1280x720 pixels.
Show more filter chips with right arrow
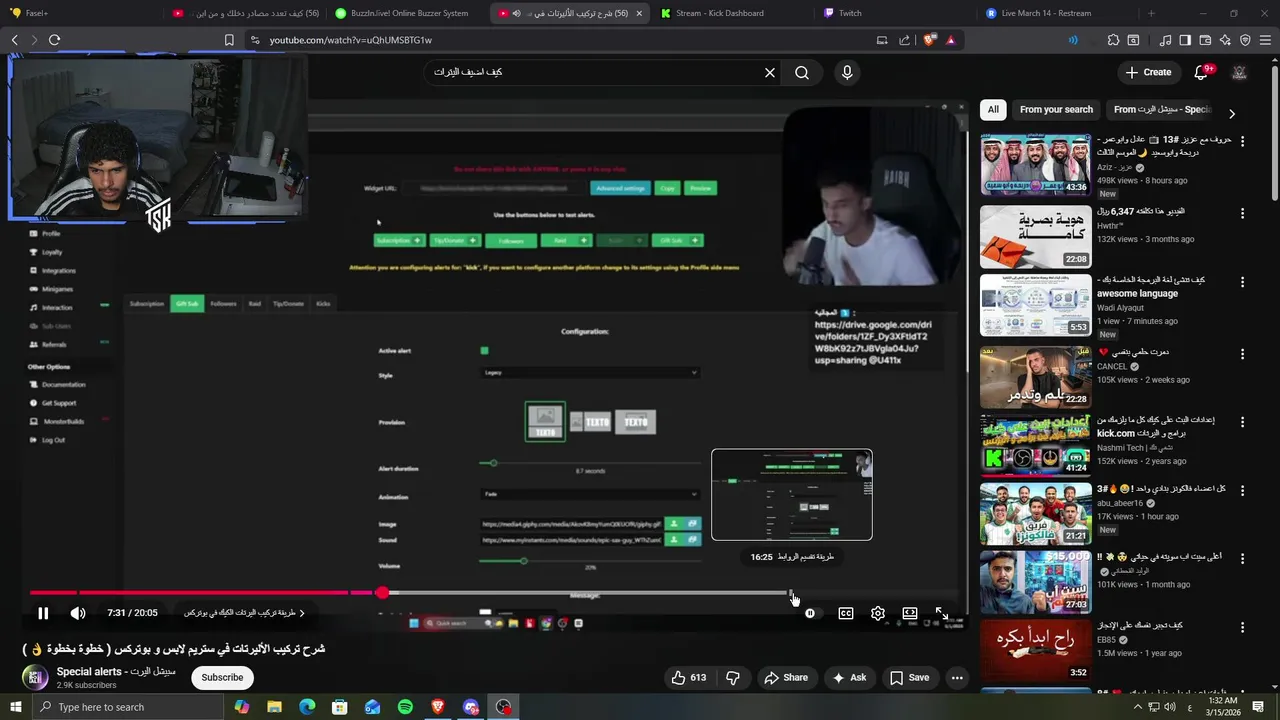pos(1232,113)
